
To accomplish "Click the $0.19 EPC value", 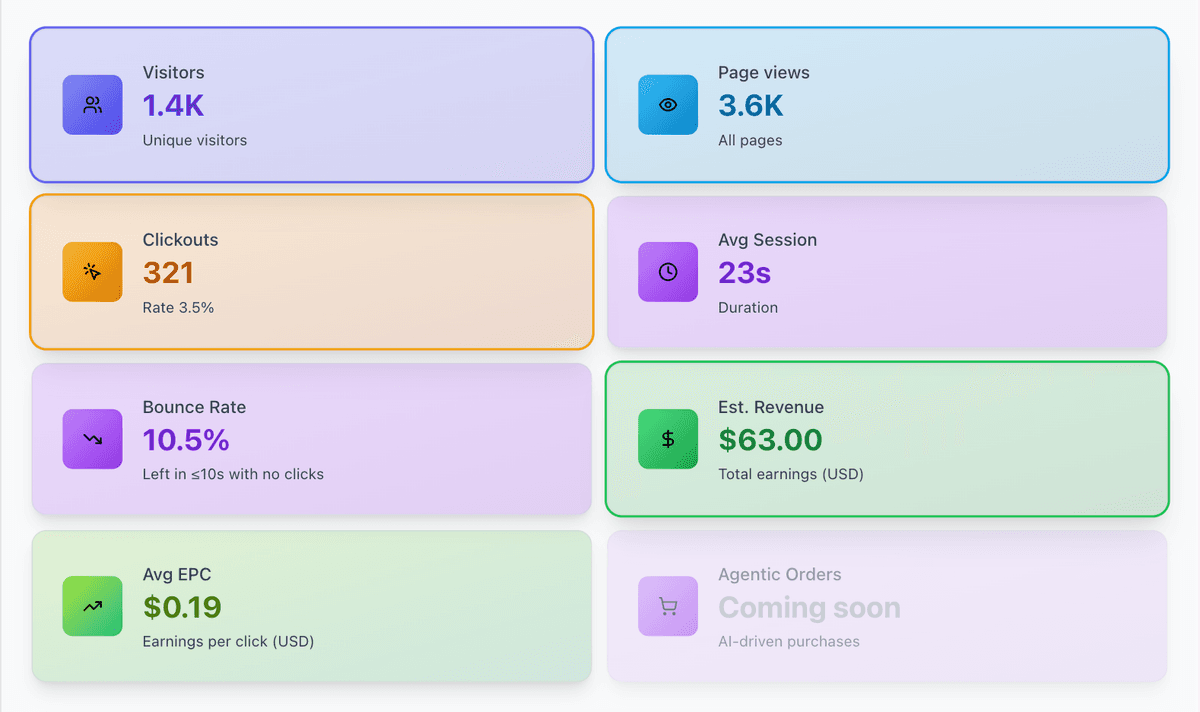I will click(x=182, y=606).
